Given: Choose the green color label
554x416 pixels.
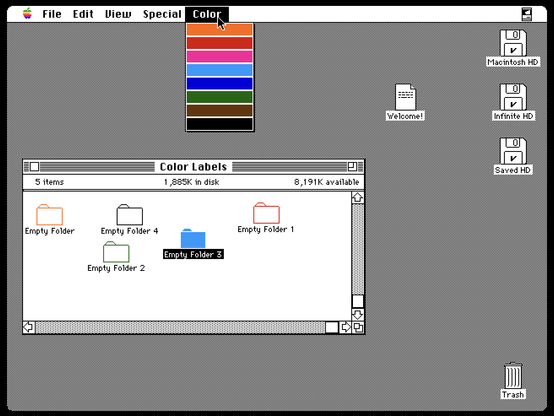Looking at the screenshot, I should coord(219,97).
